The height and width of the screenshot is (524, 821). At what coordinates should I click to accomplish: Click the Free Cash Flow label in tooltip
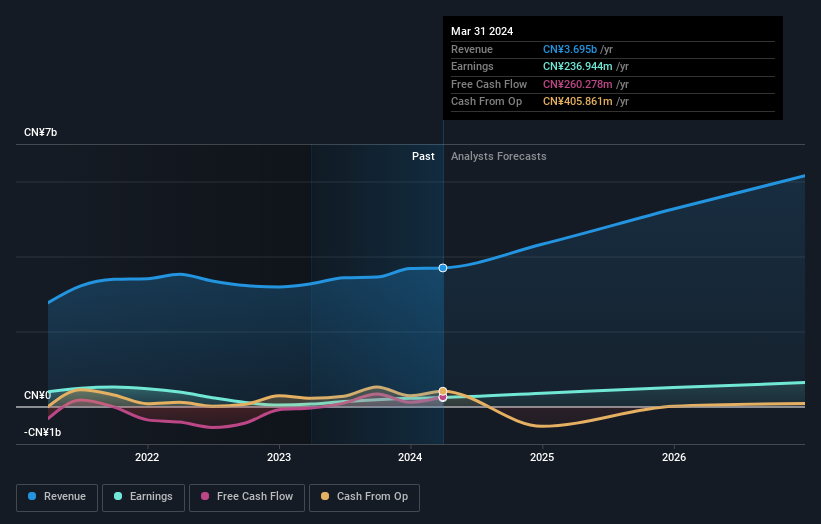[x=489, y=84]
